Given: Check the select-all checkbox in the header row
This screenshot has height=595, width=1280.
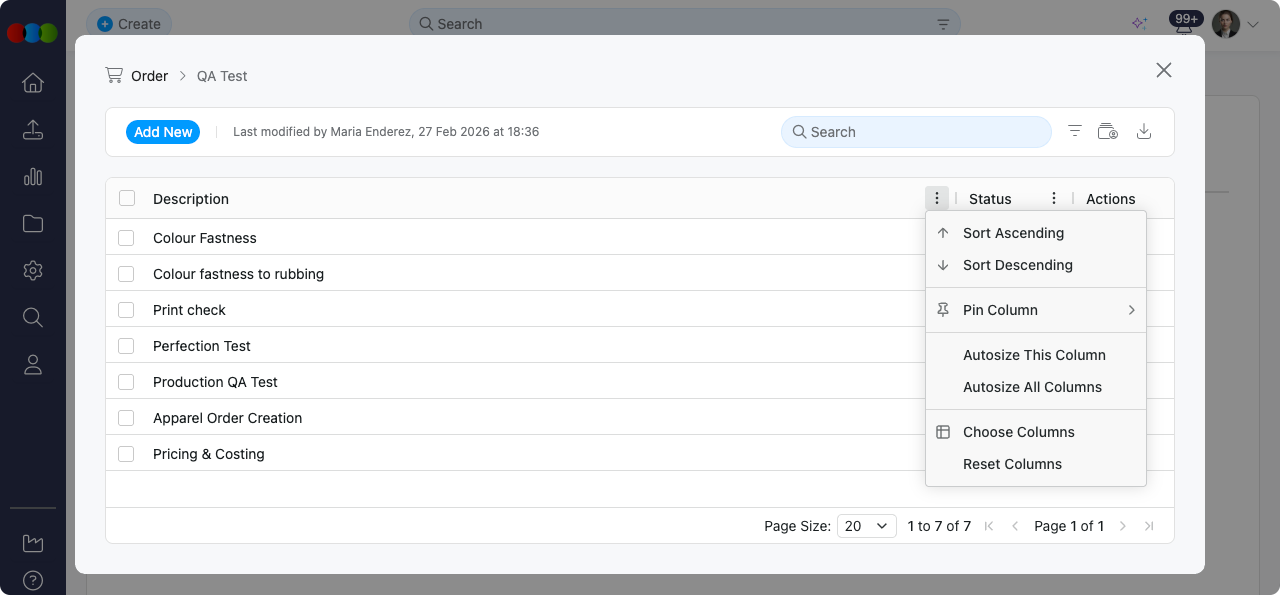Looking at the screenshot, I should 127,197.
